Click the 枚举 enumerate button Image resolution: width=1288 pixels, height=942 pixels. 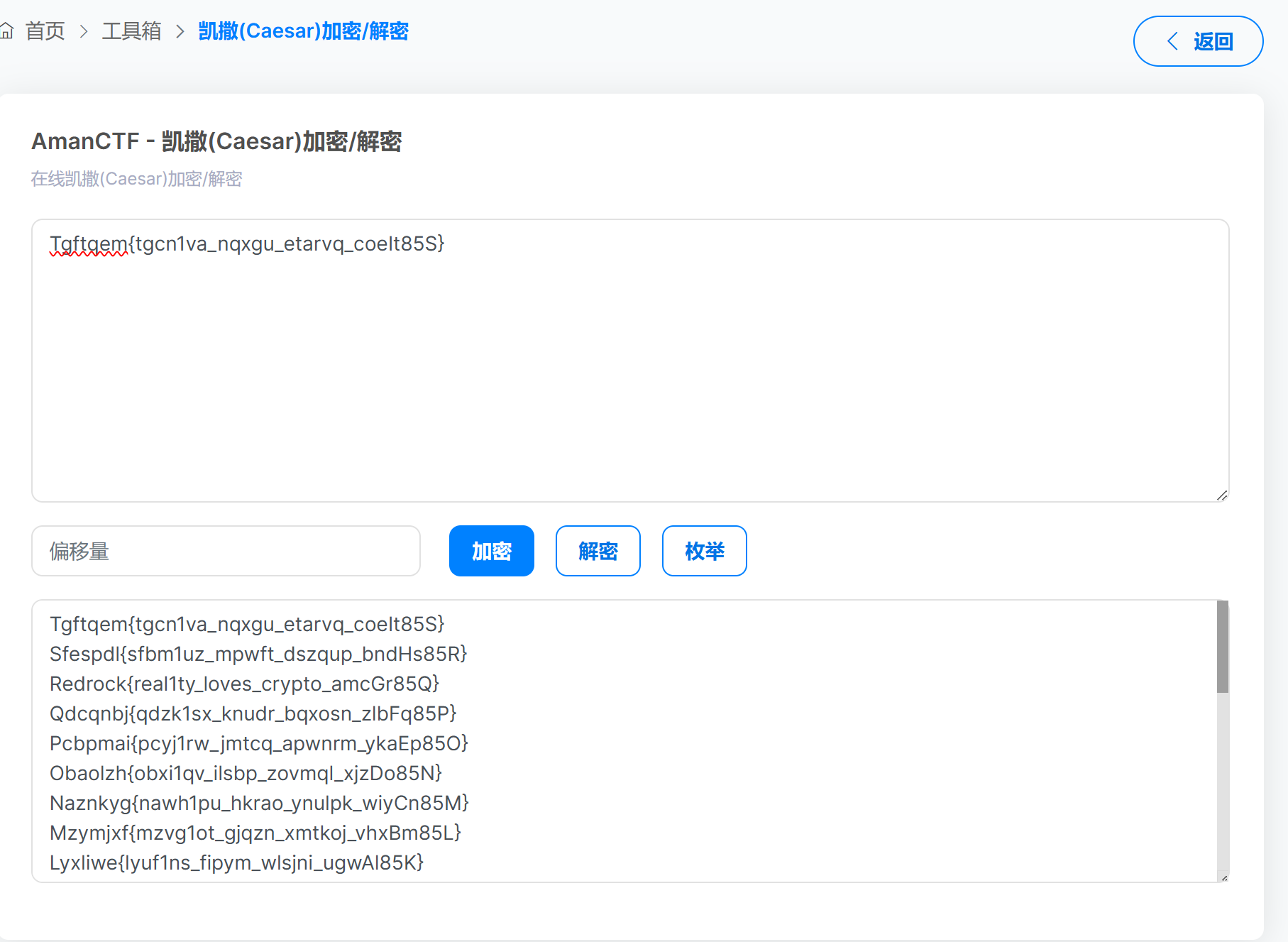point(705,551)
